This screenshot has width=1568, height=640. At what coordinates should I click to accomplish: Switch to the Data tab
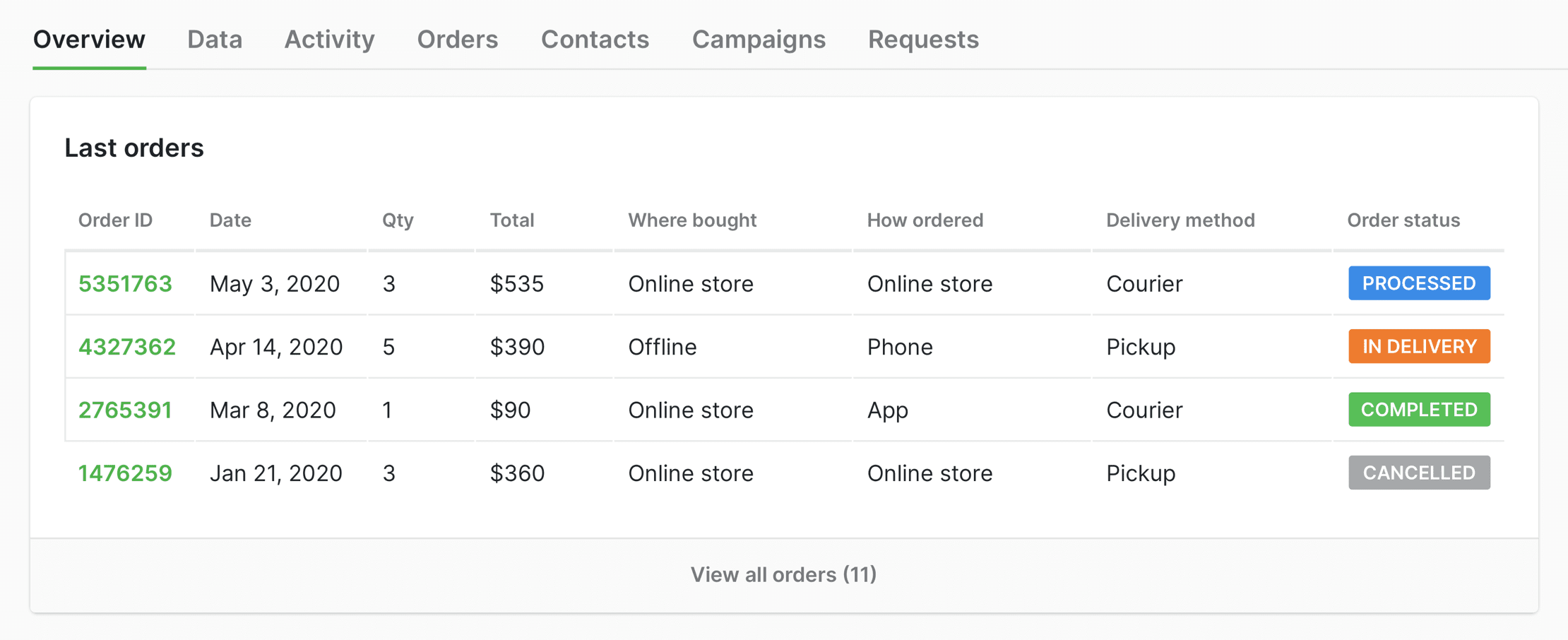coord(215,40)
